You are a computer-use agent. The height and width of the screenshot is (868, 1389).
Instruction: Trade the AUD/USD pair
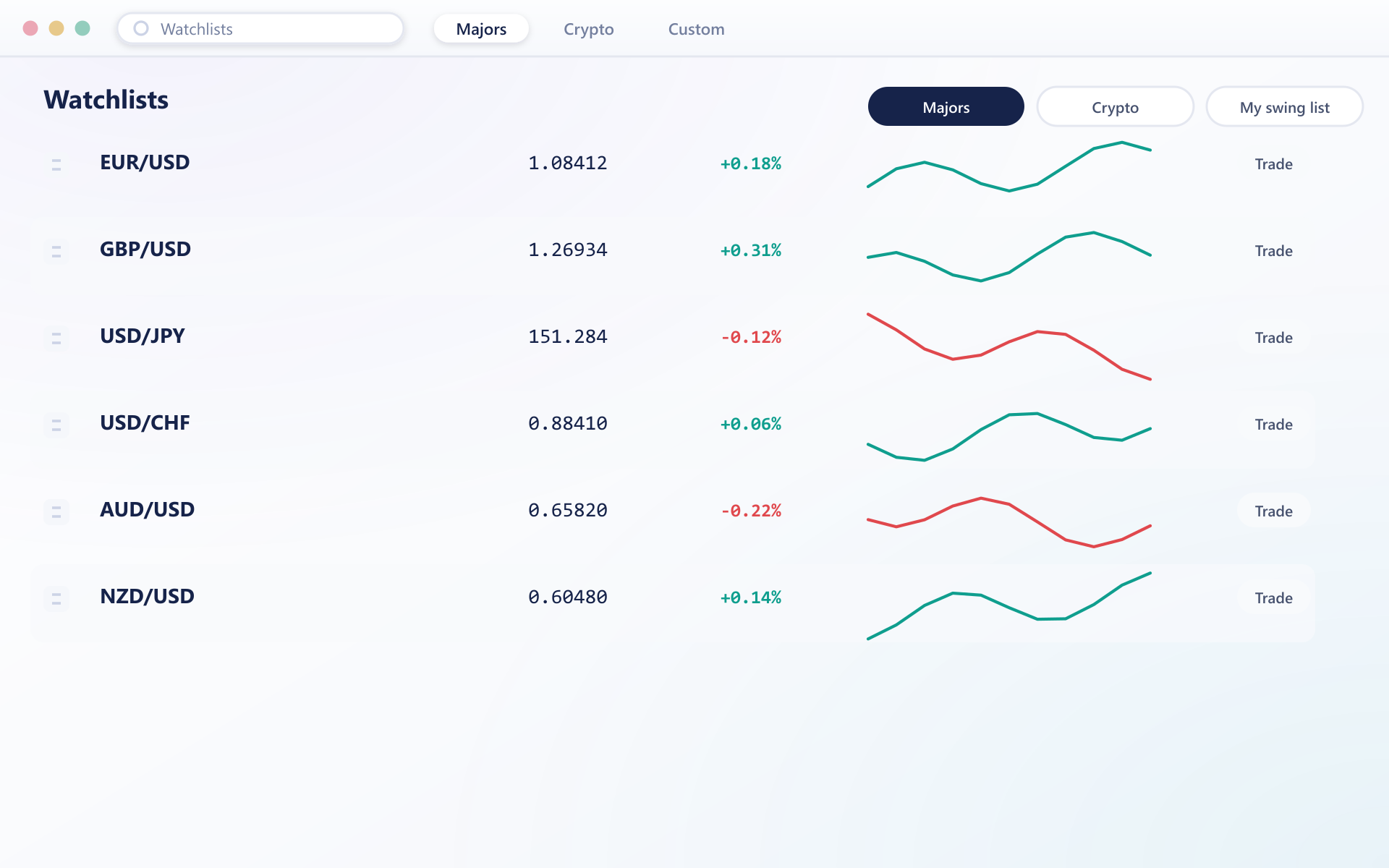(x=1273, y=511)
